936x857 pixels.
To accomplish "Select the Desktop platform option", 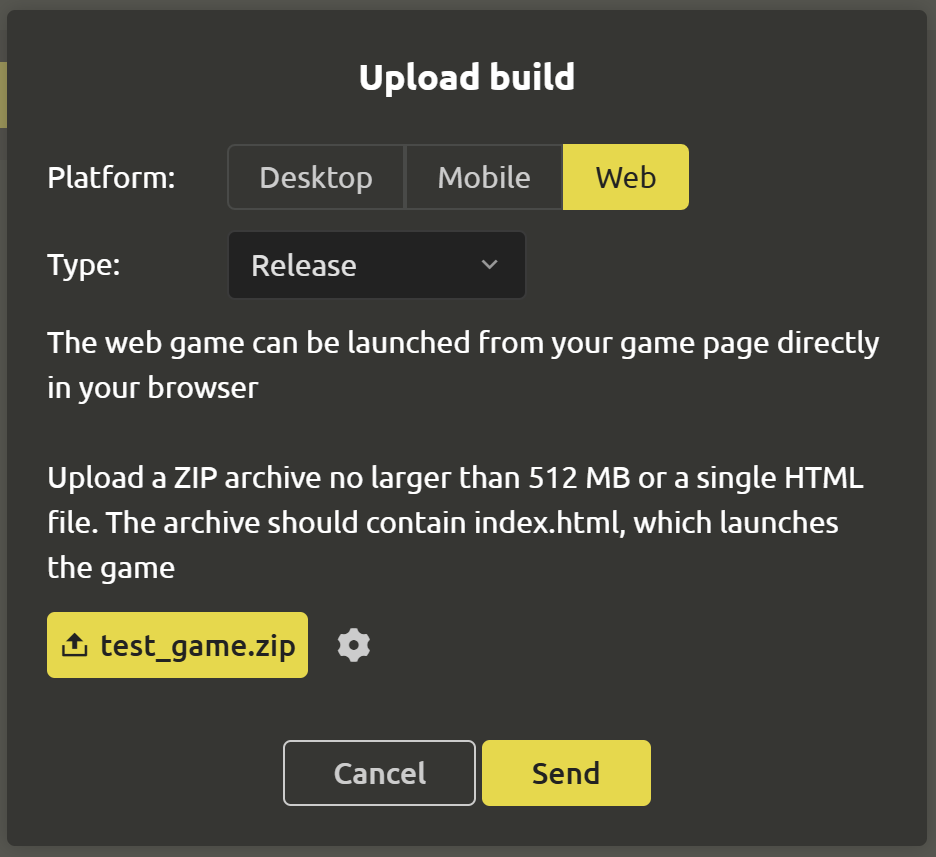I will (x=316, y=177).
